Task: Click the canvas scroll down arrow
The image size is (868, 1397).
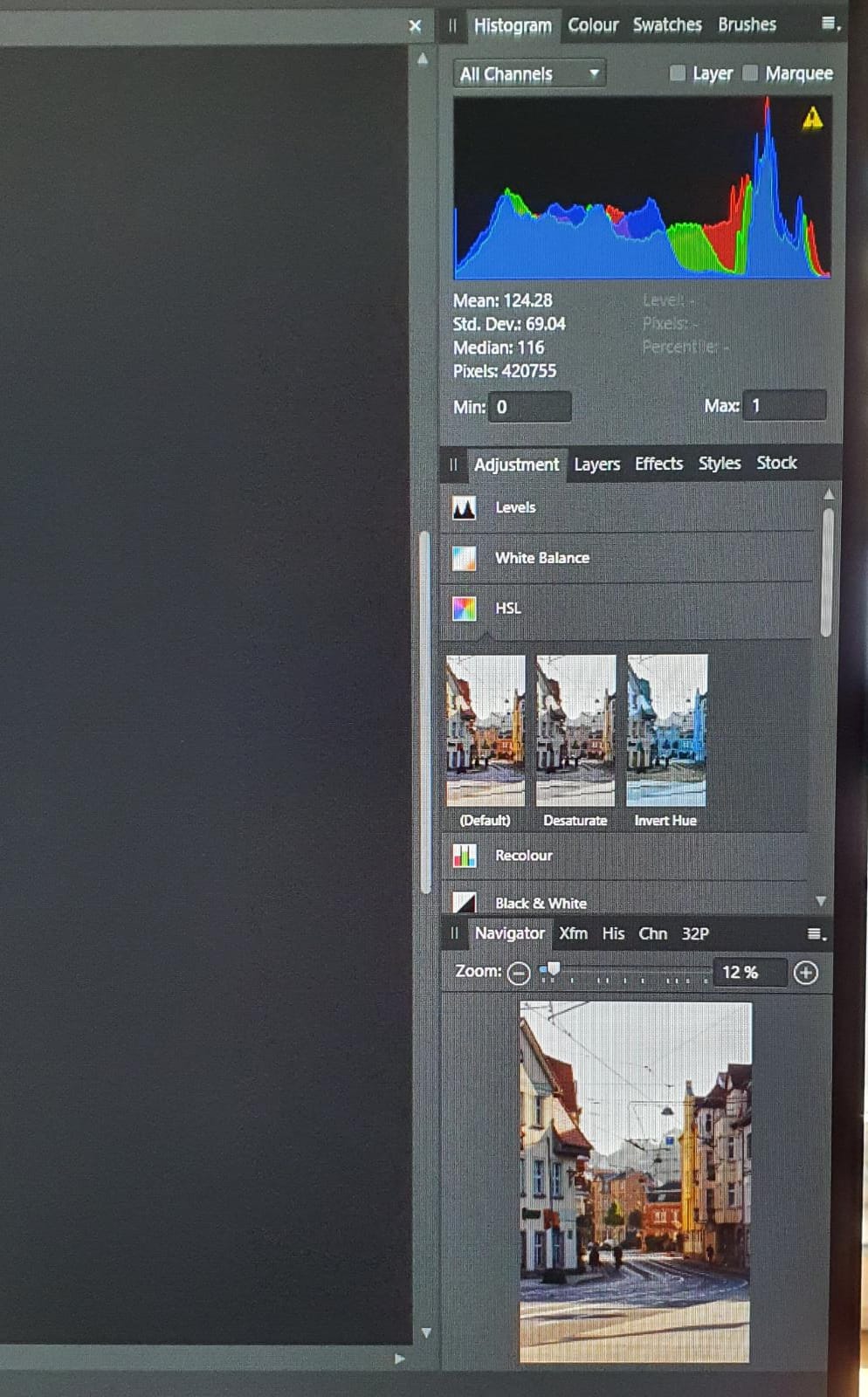Action: click(x=426, y=1332)
